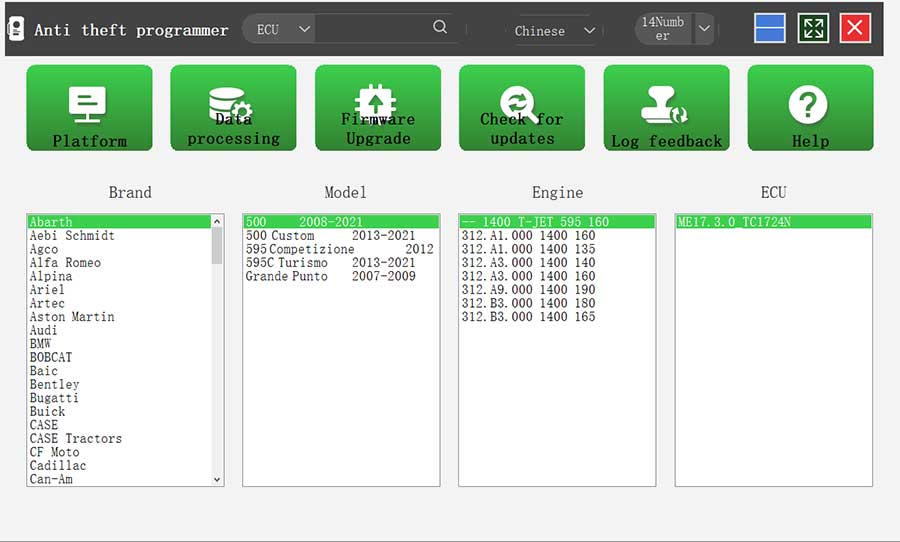Click the search text input field
Screen dimensions: 900x542
(x=373, y=28)
